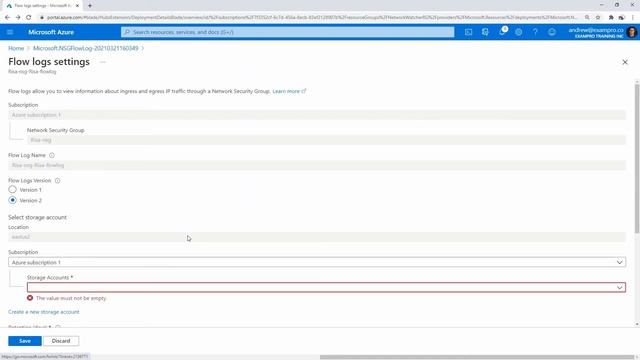This screenshot has width=640, height=360.
Task: Go to Home in the breadcrumb
Action: 16,48
